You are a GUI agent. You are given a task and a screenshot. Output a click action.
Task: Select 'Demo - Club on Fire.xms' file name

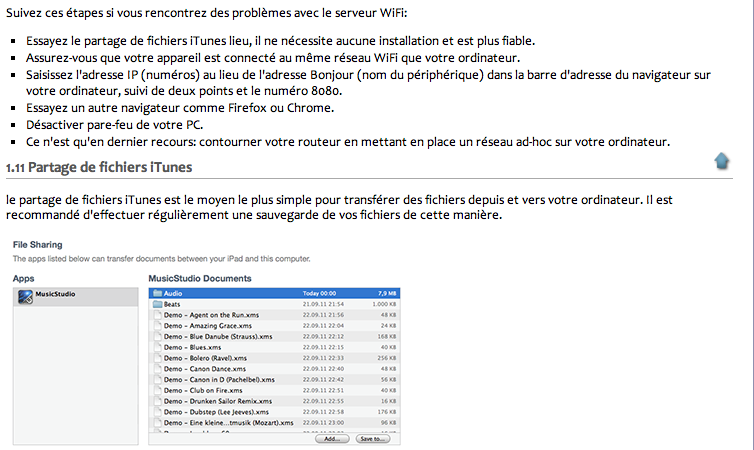tap(203, 390)
